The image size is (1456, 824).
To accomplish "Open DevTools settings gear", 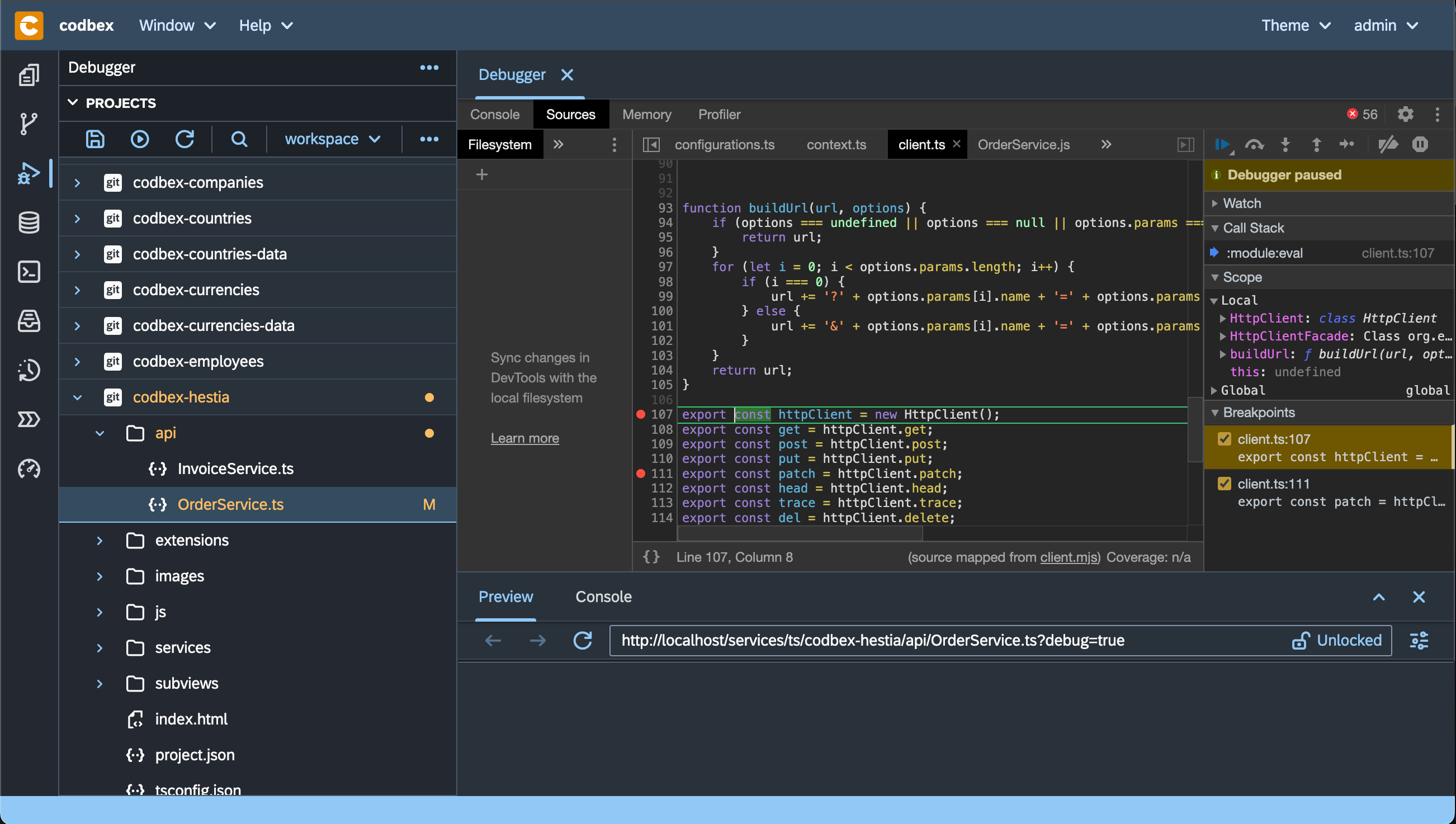I will (x=1405, y=114).
